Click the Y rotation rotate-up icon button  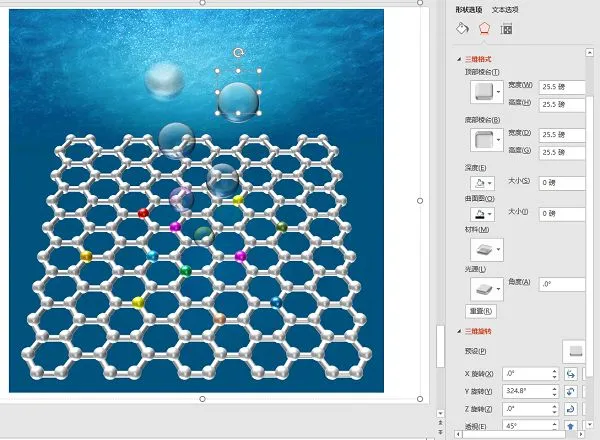pyautogui.click(x=571, y=391)
